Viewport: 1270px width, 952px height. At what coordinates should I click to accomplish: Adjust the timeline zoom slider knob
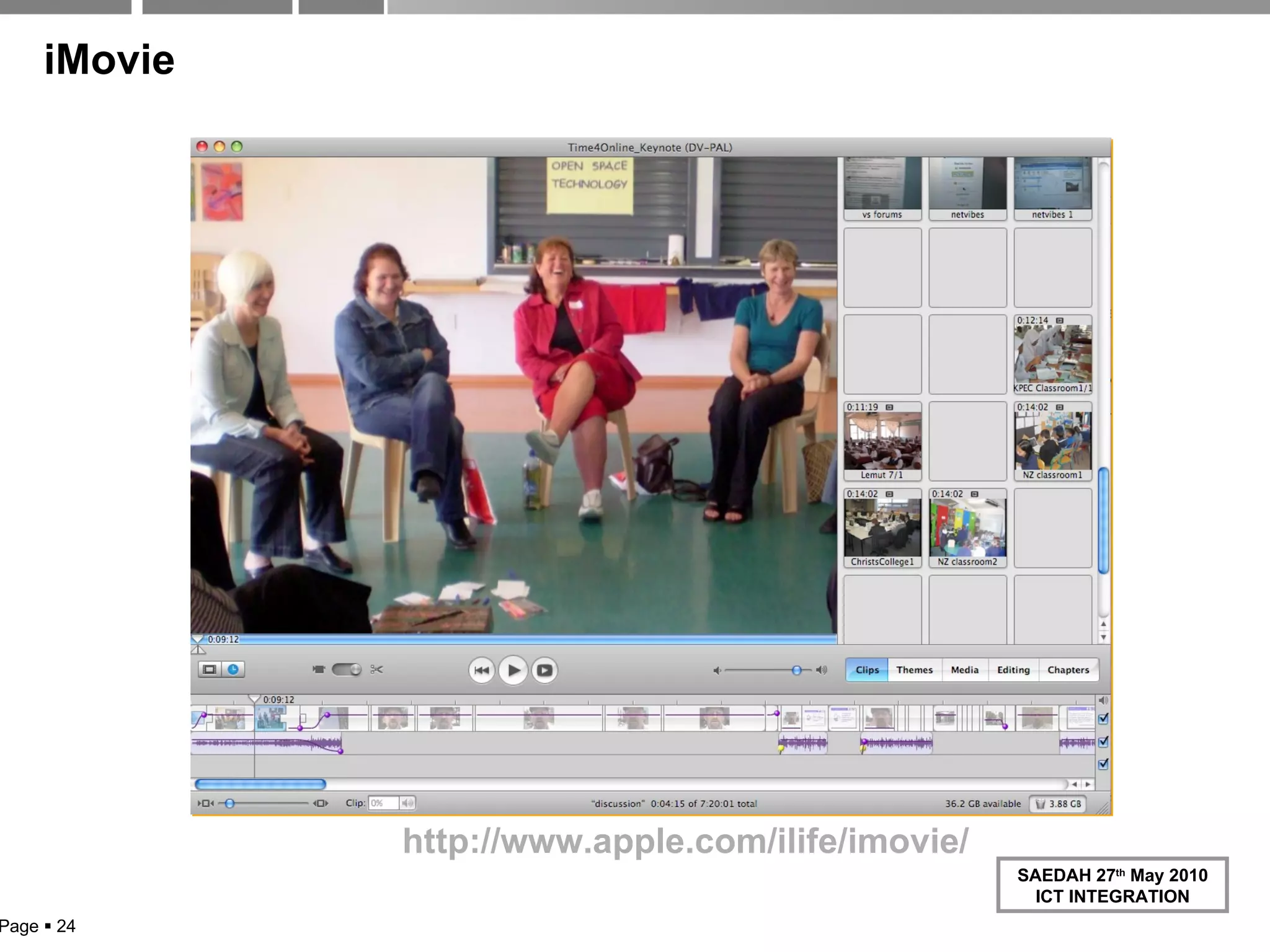[229, 803]
